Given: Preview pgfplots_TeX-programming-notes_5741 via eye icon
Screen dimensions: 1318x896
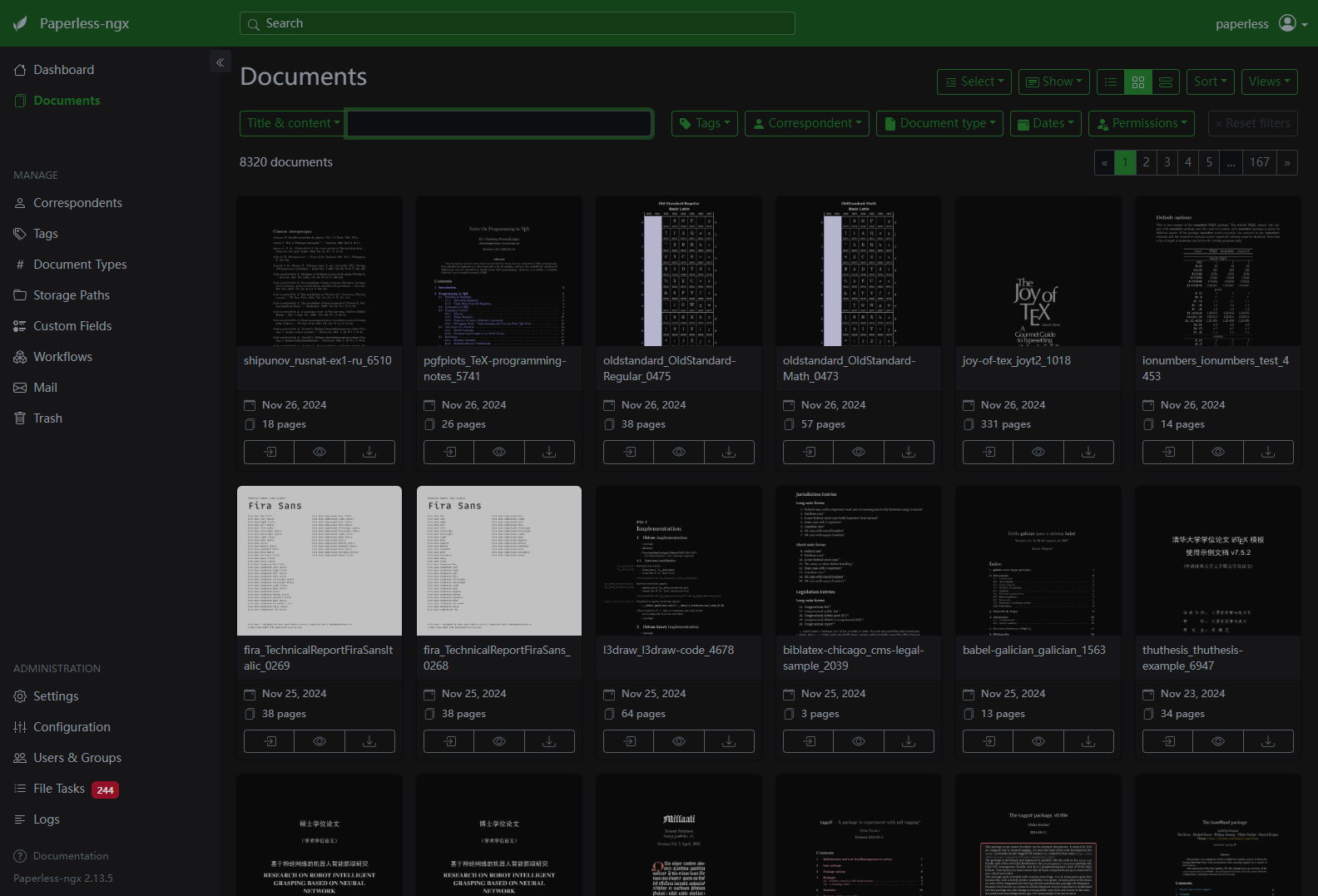Looking at the screenshot, I should coord(499,452).
